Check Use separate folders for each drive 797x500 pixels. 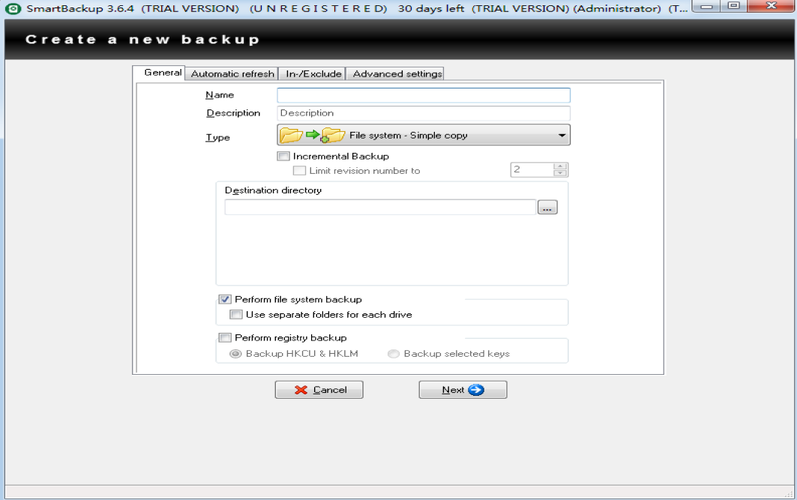(x=235, y=315)
